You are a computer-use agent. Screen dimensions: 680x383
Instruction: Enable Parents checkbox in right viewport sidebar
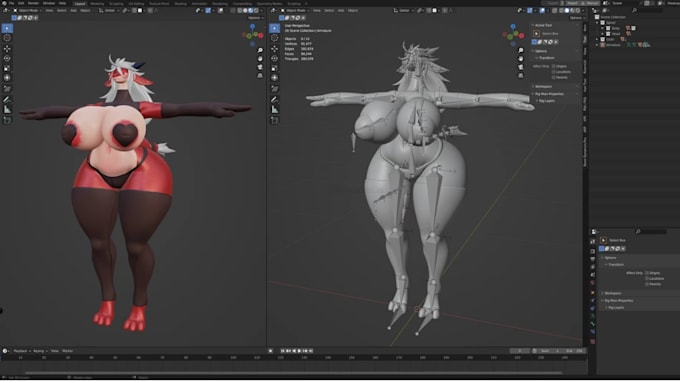(554, 77)
